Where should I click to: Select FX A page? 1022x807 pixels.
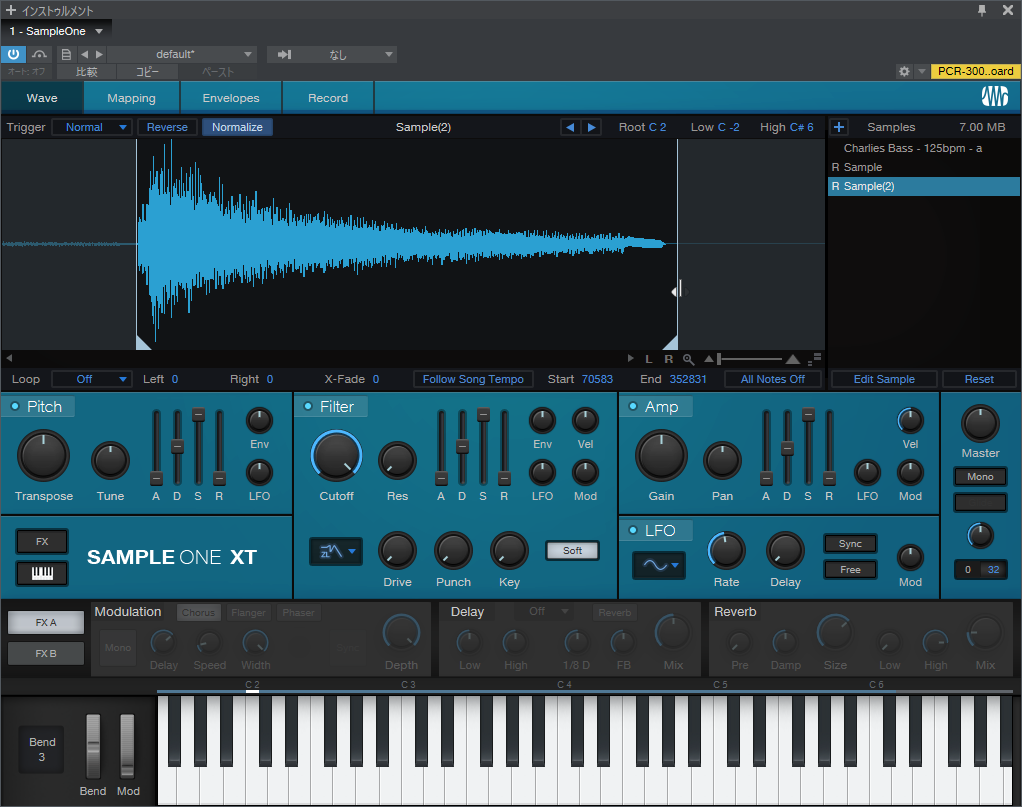click(46, 623)
